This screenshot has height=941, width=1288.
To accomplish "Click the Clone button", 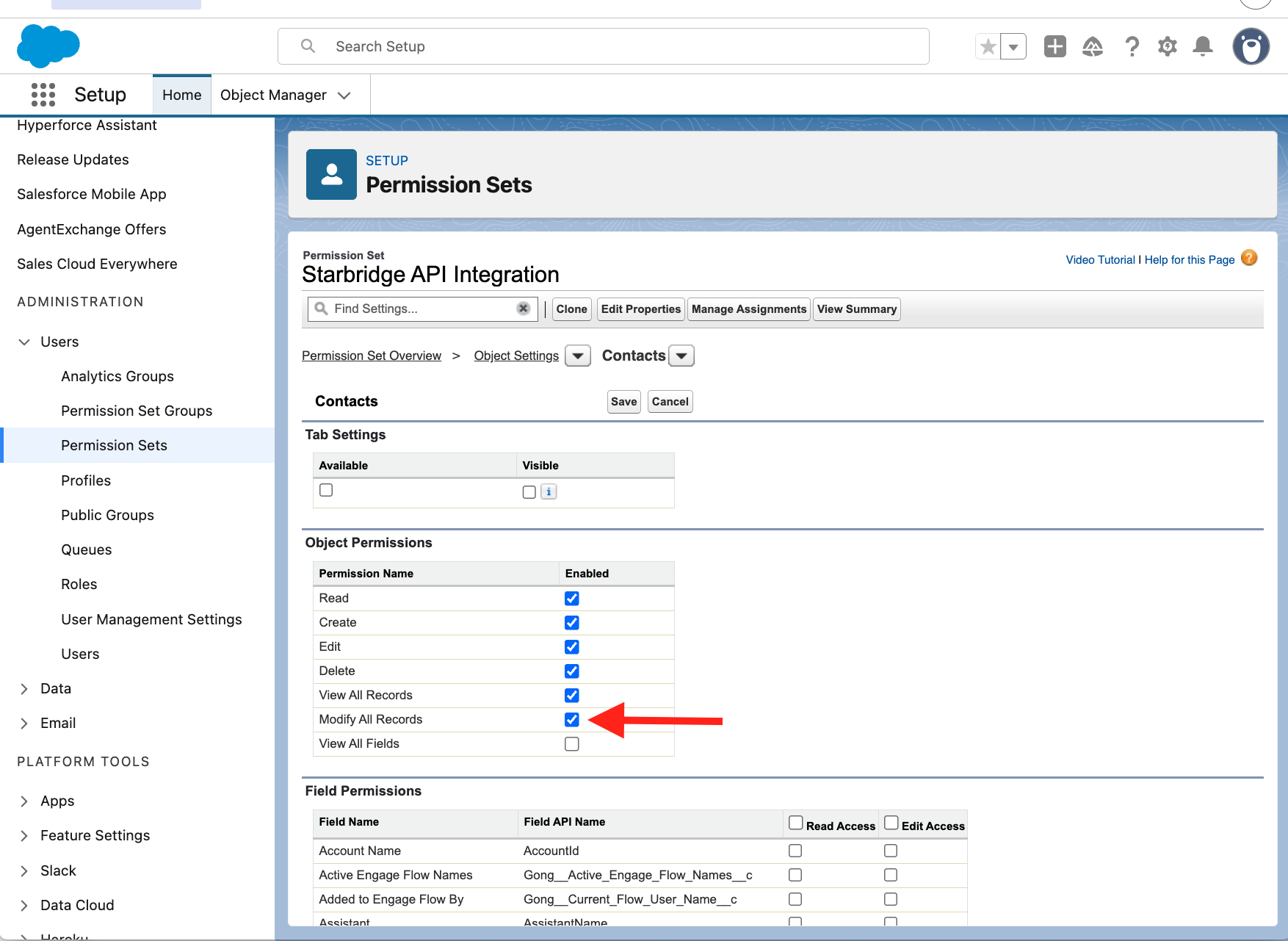I will [x=571, y=309].
